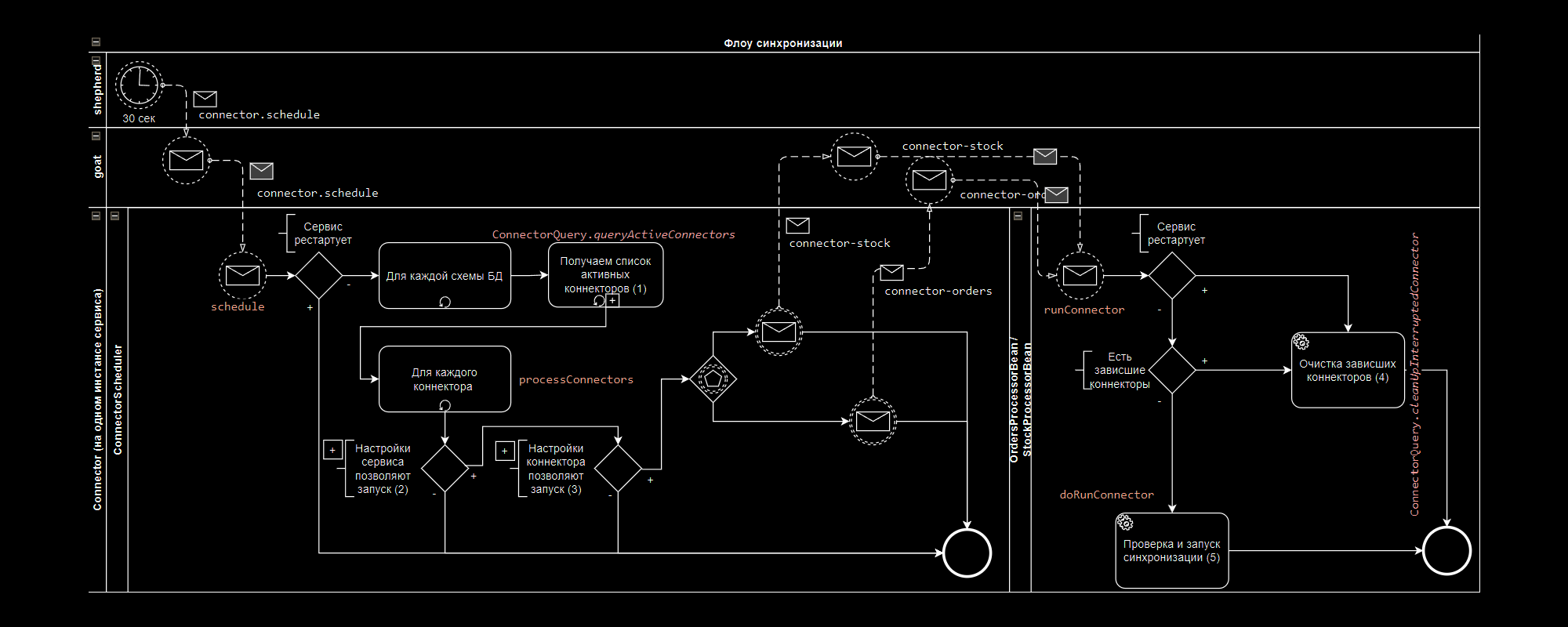Click the processConnectors label
This screenshot has width=1568, height=627.
pos(575,379)
